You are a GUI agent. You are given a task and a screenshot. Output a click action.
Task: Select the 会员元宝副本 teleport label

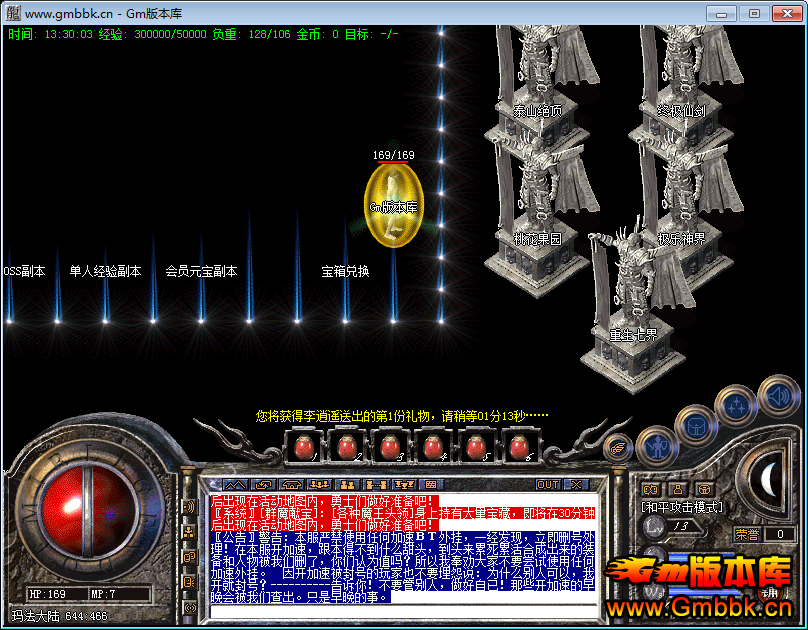click(201, 271)
